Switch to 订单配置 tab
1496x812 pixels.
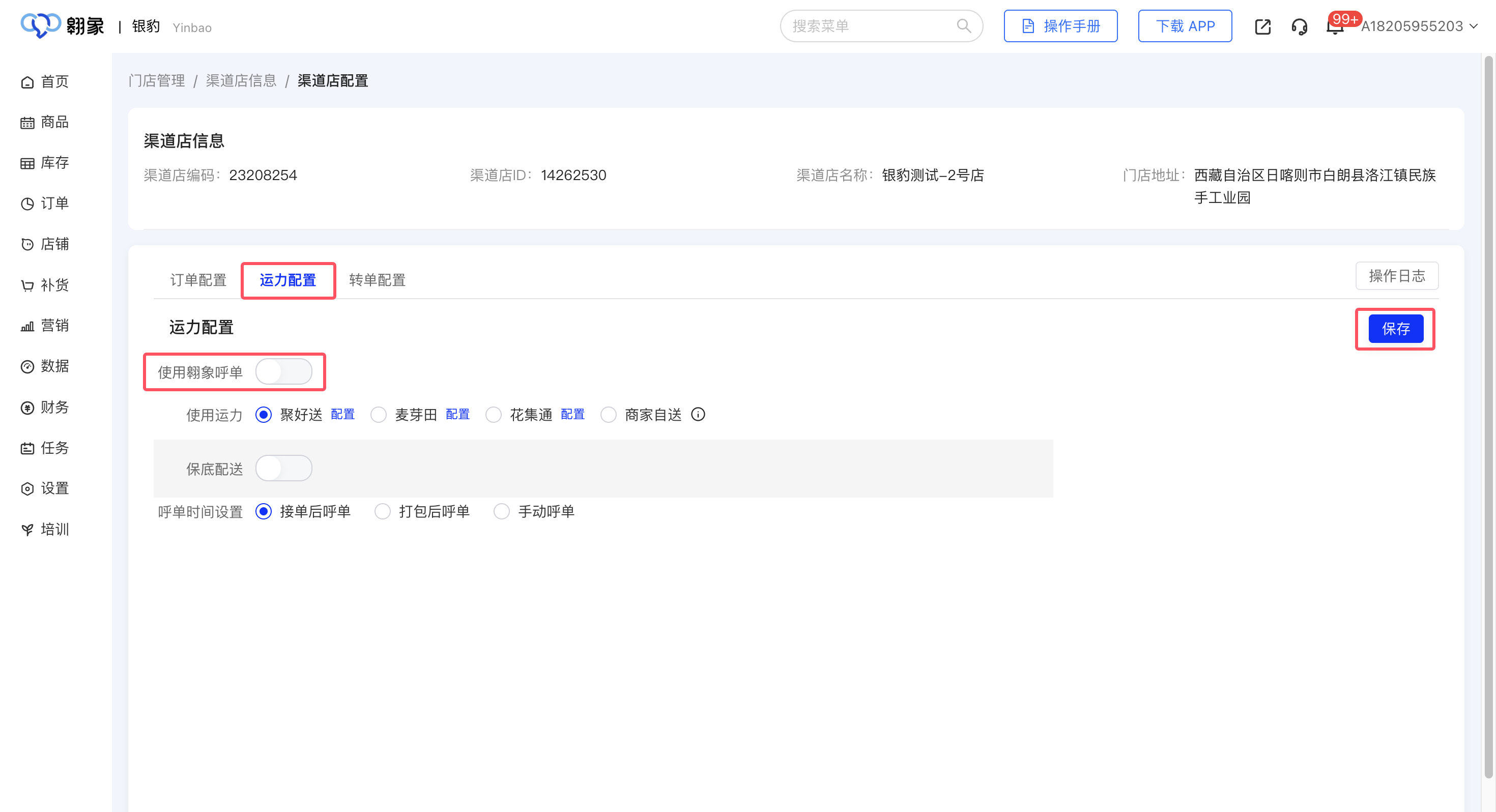point(198,280)
